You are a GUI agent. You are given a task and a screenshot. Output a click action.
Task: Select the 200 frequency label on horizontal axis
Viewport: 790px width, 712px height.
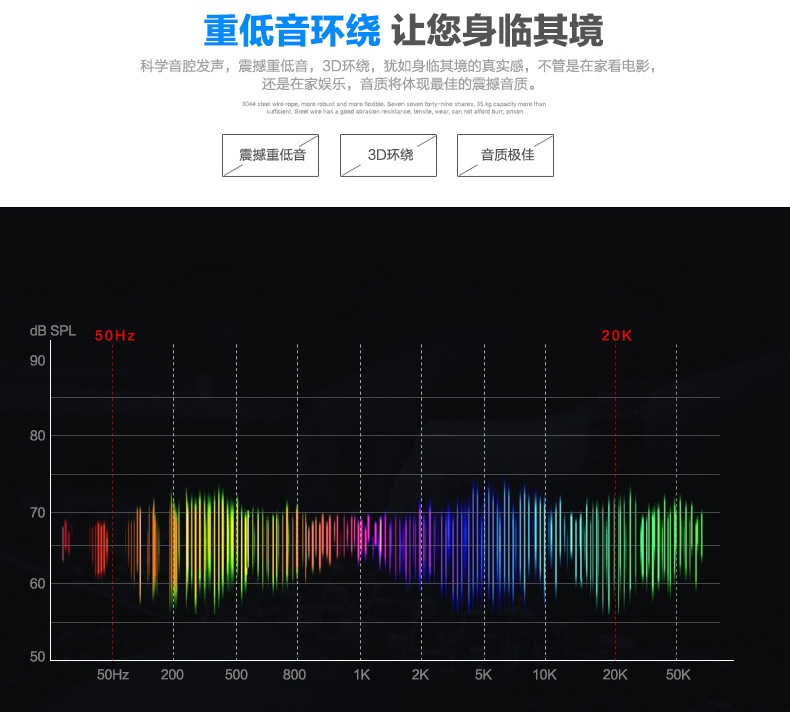(172, 675)
